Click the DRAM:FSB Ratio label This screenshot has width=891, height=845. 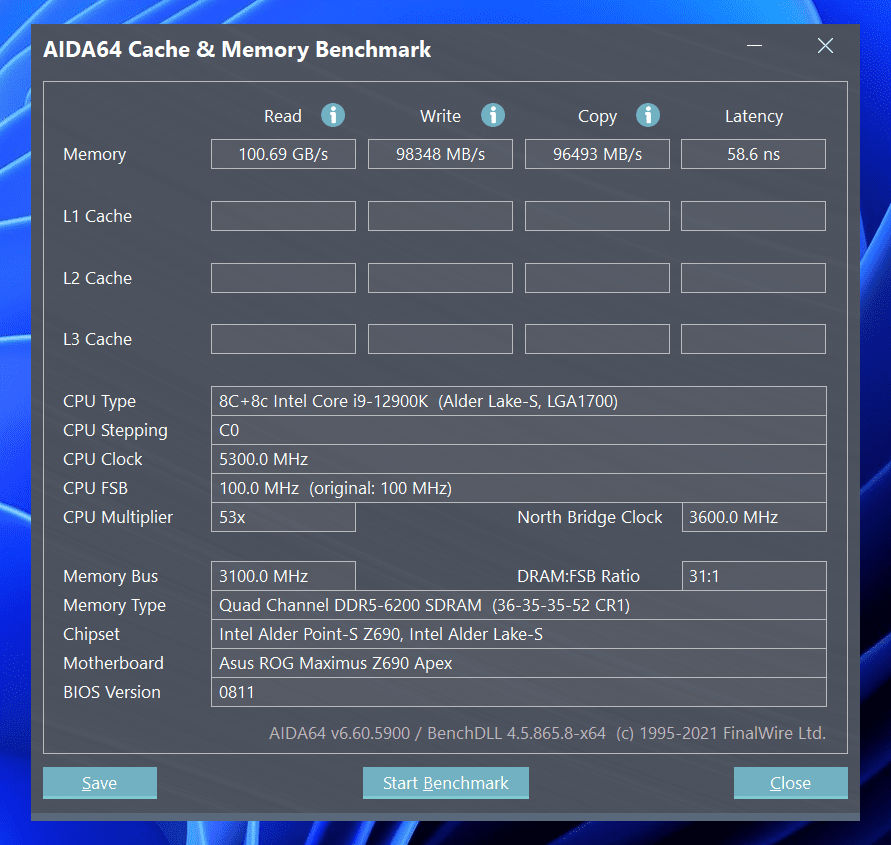tap(578, 576)
